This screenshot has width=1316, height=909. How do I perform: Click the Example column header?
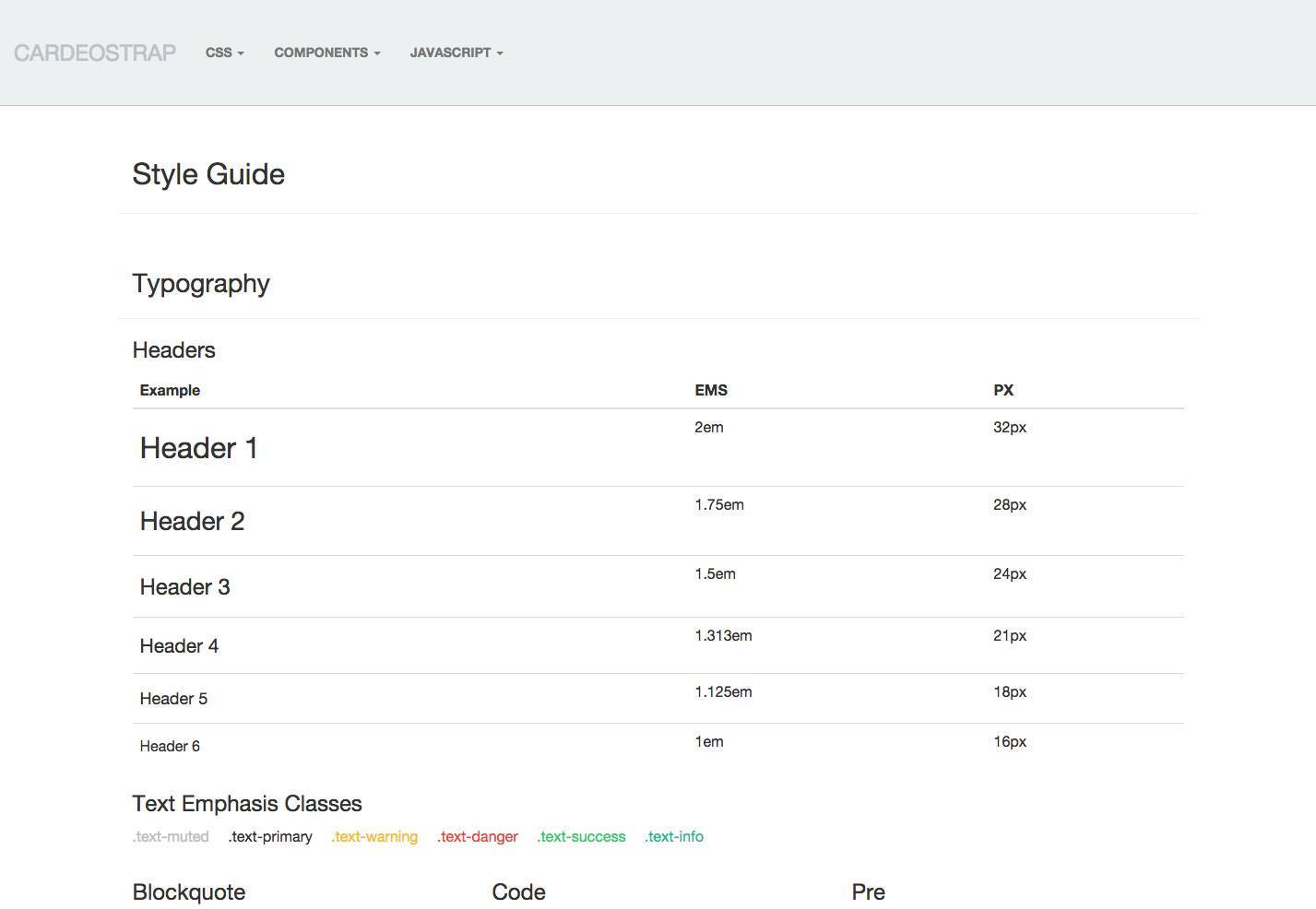tap(170, 390)
